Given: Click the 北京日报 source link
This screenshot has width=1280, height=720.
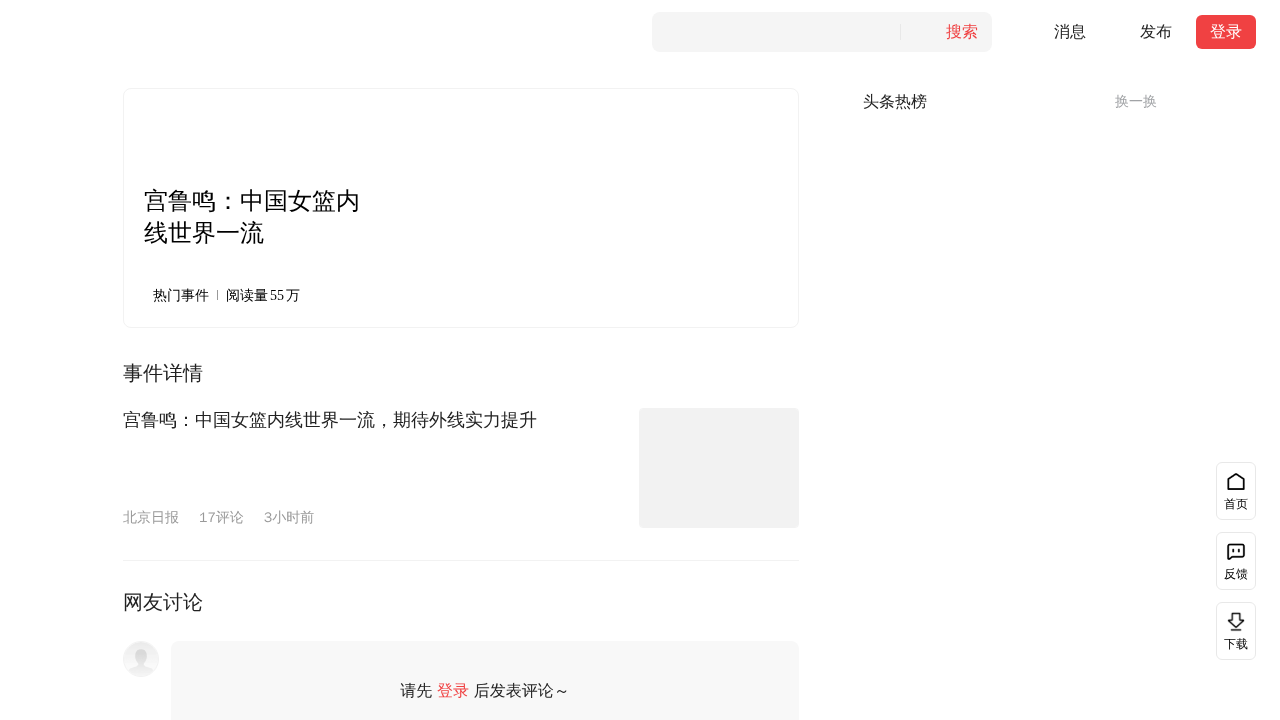Looking at the screenshot, I should click(151, 517).
